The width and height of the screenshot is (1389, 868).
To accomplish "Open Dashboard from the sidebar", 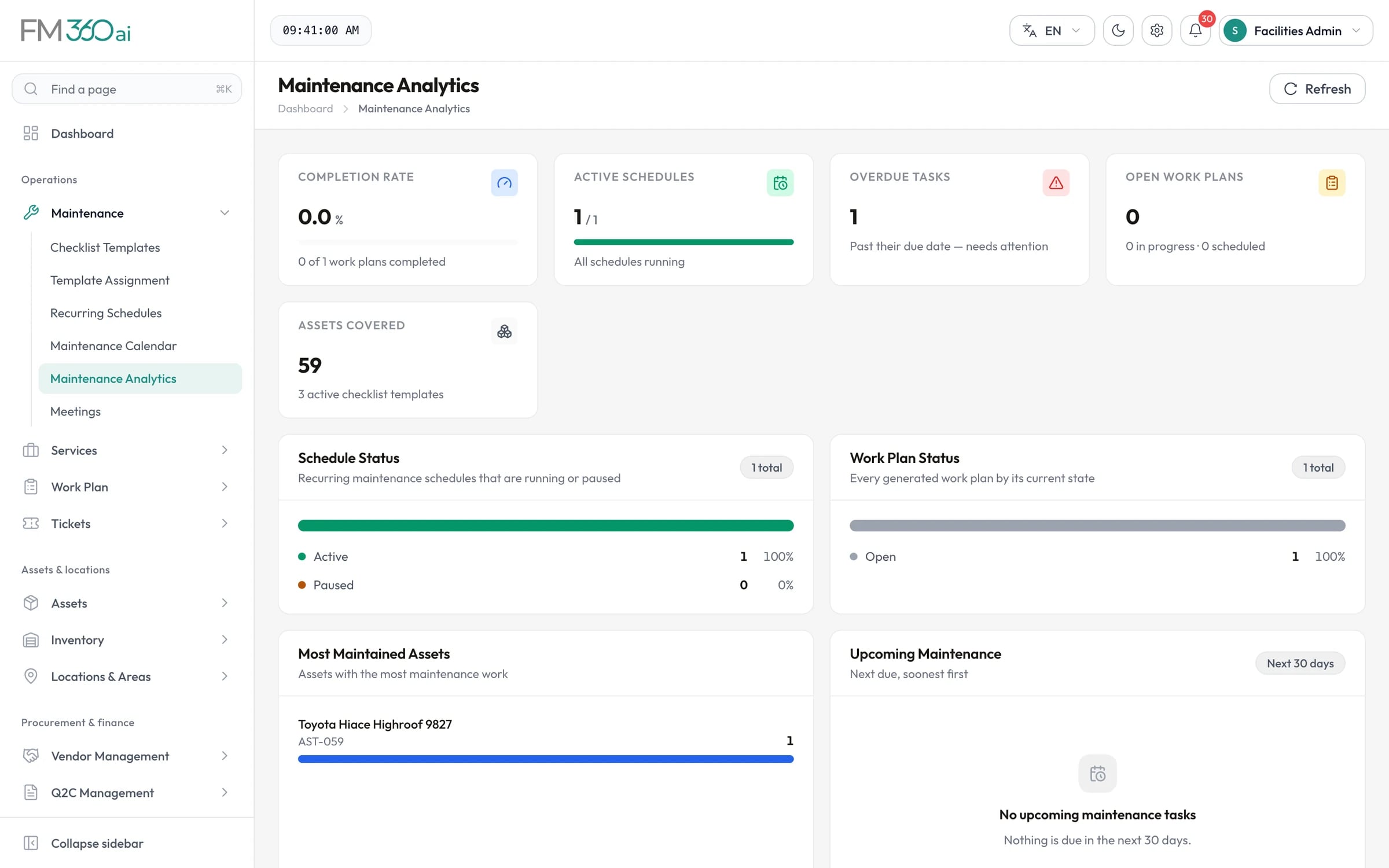I will pos(127,134).
